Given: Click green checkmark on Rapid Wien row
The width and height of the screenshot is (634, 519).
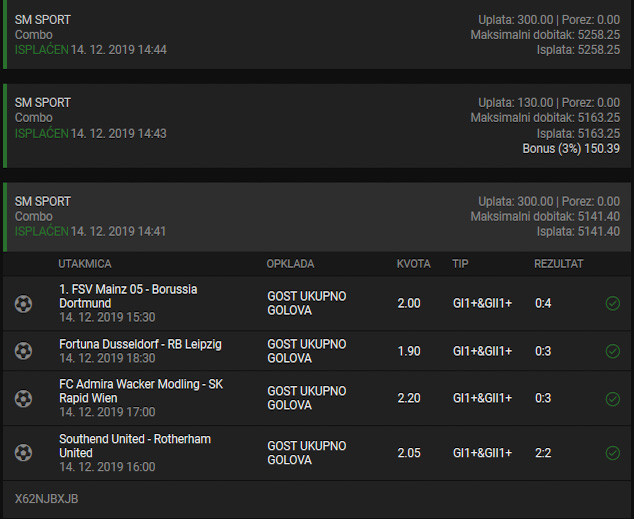Looking at the screenshot, I should click(613, 399).
